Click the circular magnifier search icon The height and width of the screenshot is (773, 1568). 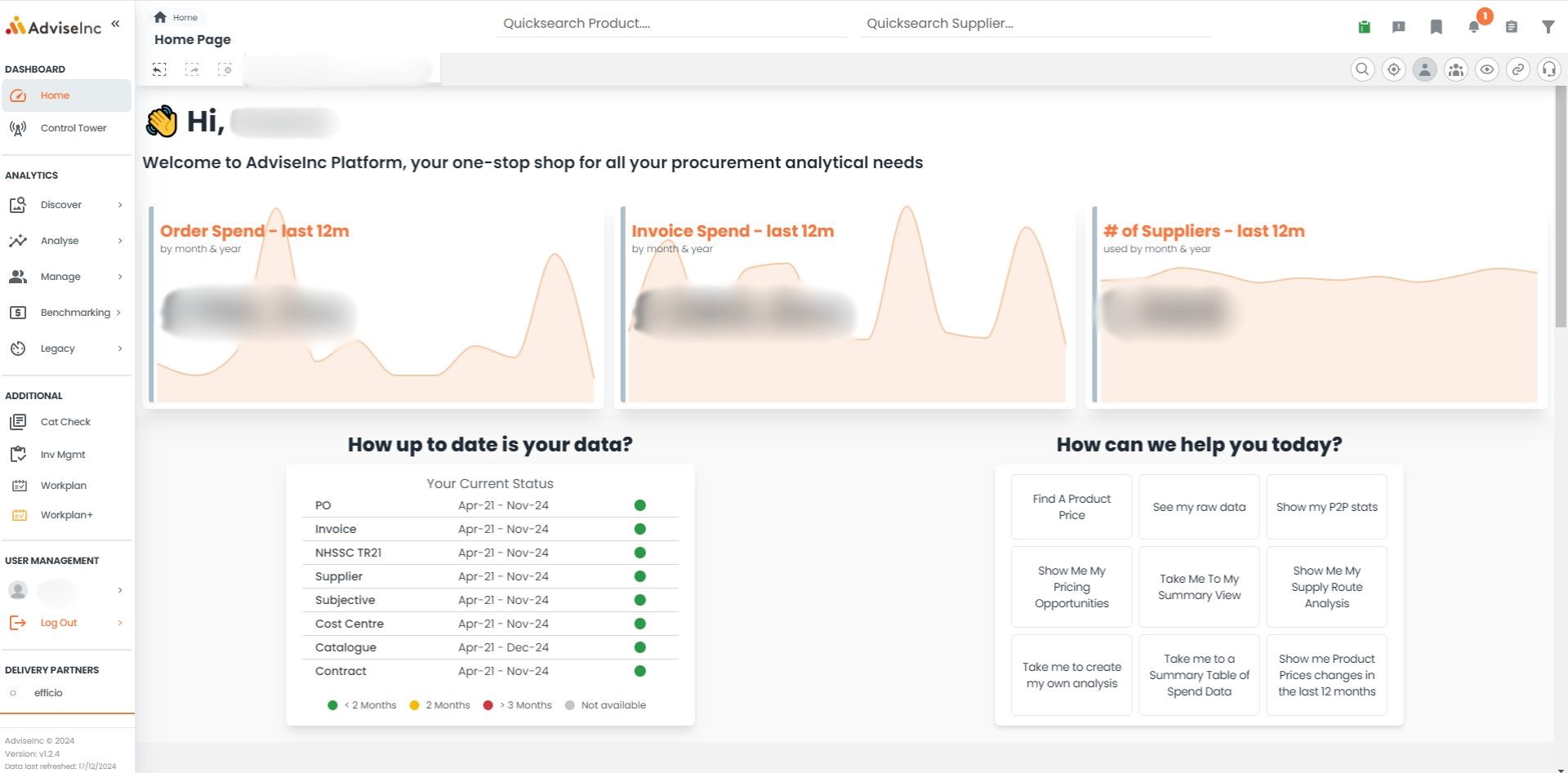click(x=1362, y=70)
